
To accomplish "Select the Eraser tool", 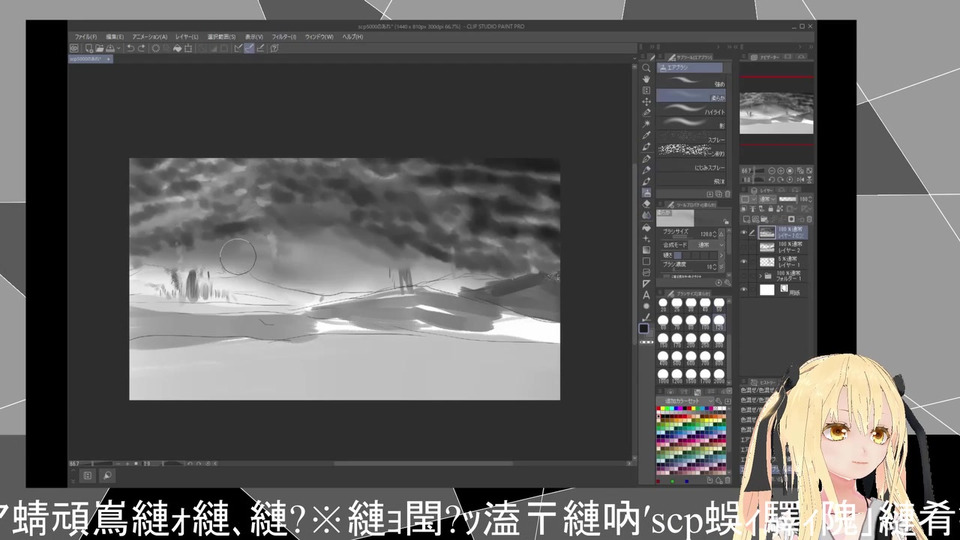I will pyautogui.click(x=647, y=203).
